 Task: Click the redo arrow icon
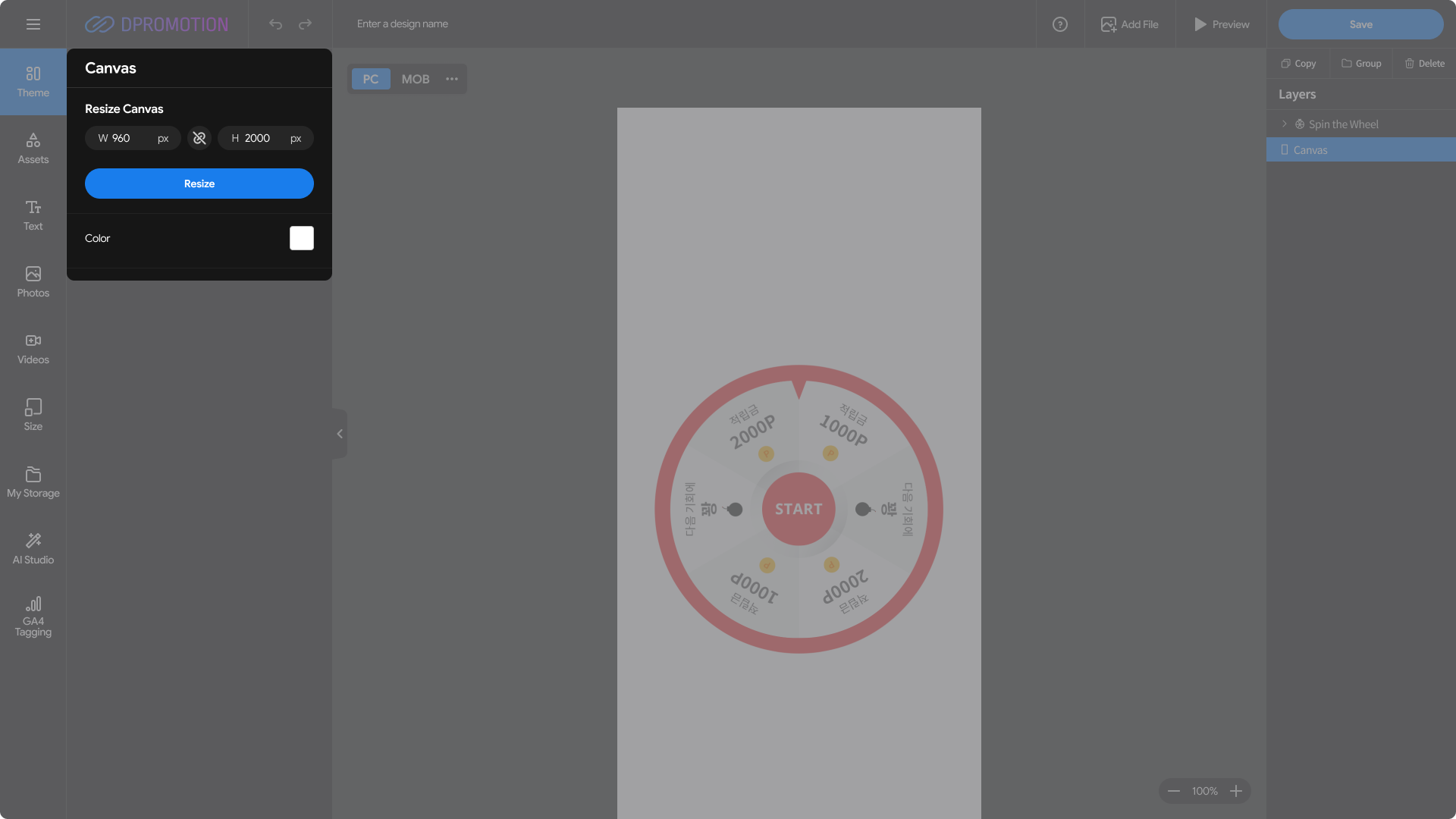tap(305, 24)
